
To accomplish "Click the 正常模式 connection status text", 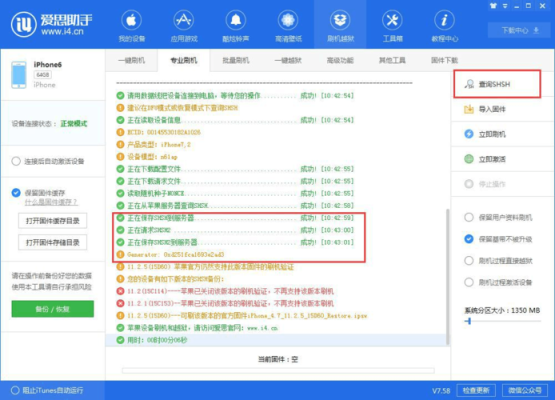I will pos(74,124).
